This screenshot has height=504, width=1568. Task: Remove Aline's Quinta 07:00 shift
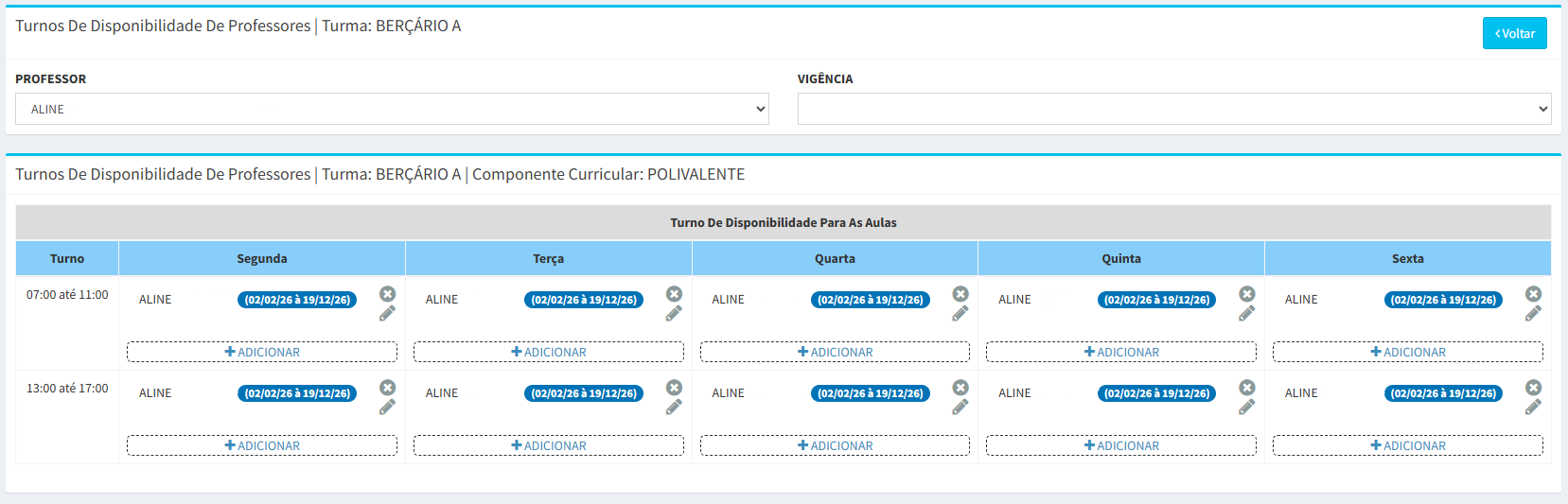[x=1246, y=294]
